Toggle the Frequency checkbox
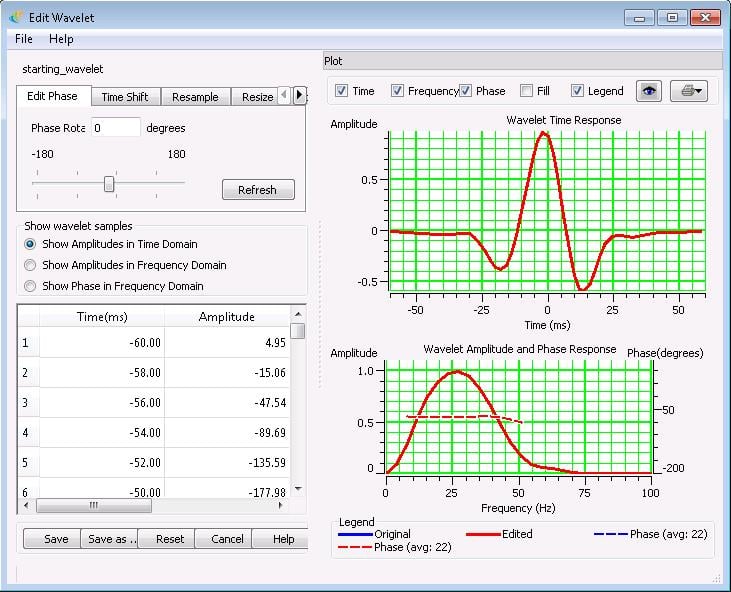This screenshot has height=592, width=731. [397, 90]
